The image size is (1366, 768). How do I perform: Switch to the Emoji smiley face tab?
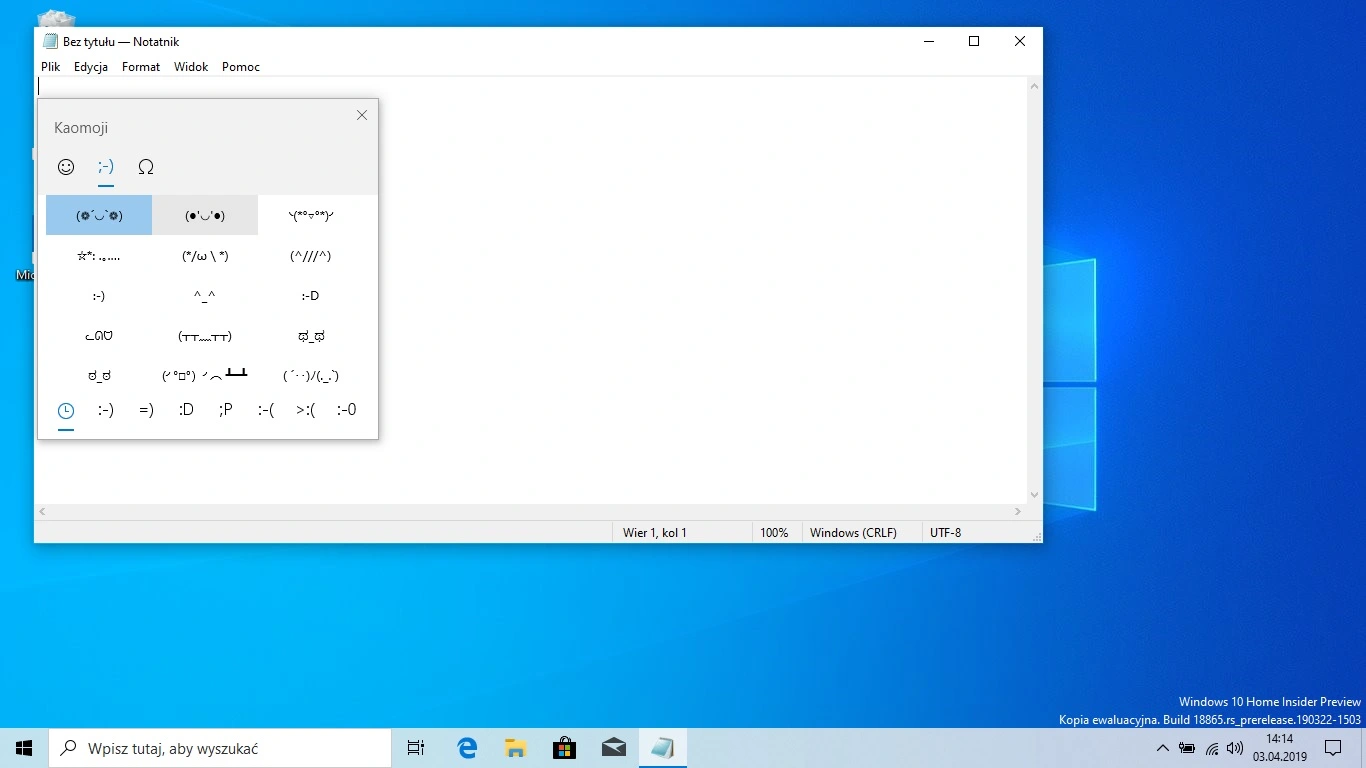(x=66, y=167)
